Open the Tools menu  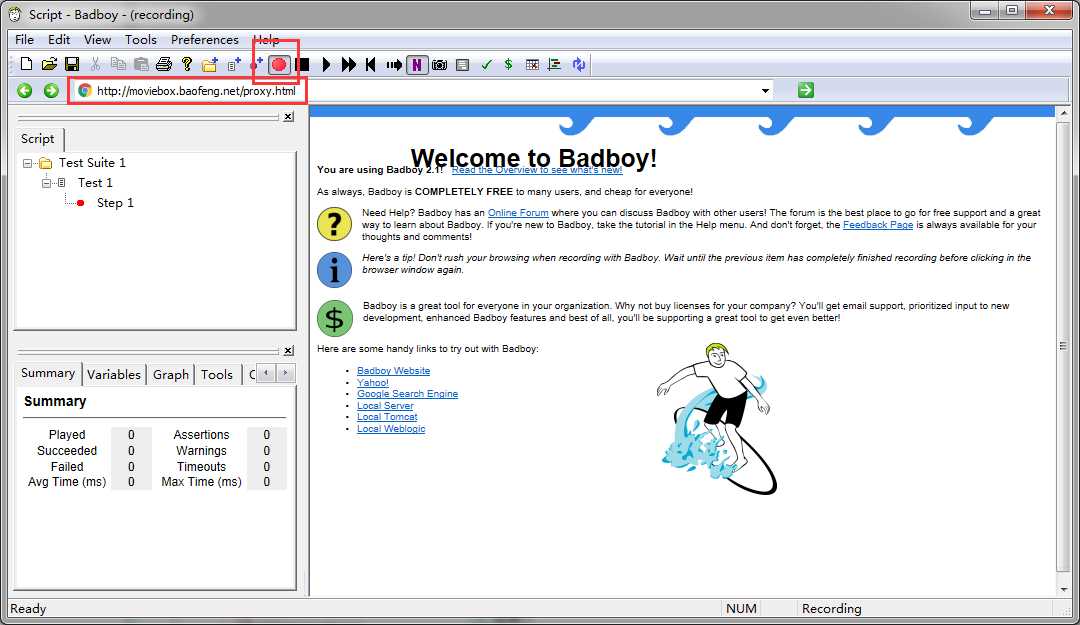click(x=141, y=39)
